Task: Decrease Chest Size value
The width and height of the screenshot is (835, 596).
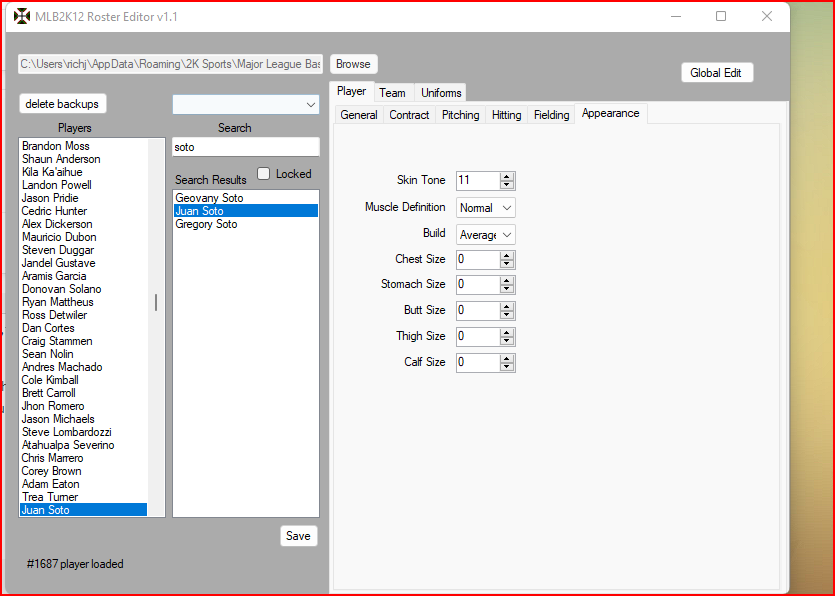Action: (507, 264)
